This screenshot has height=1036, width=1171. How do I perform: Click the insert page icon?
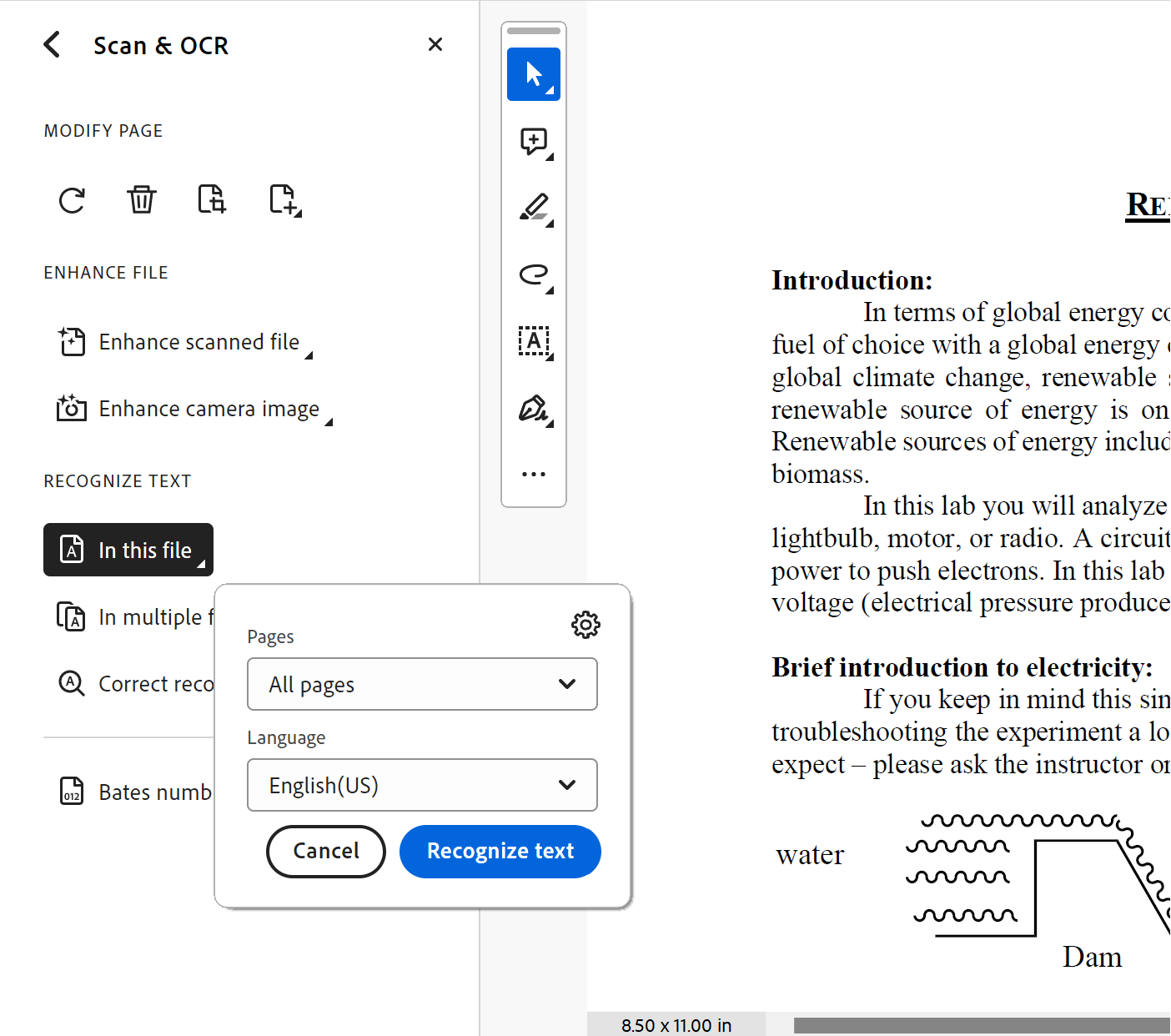point(284,200)
